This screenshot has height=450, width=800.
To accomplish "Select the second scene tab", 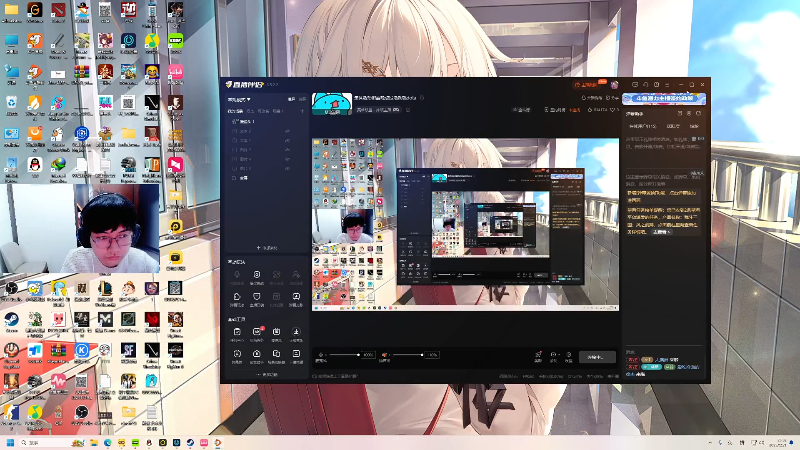I will tap(250, 111).
